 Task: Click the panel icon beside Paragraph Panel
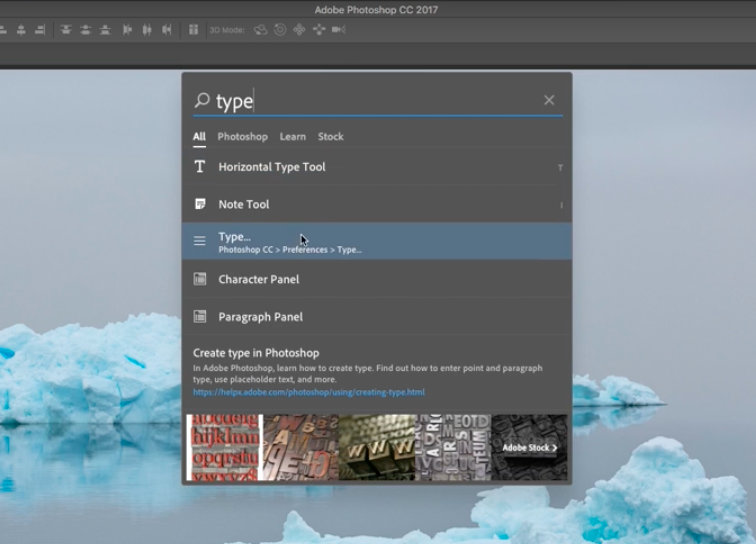pos(200,316)
